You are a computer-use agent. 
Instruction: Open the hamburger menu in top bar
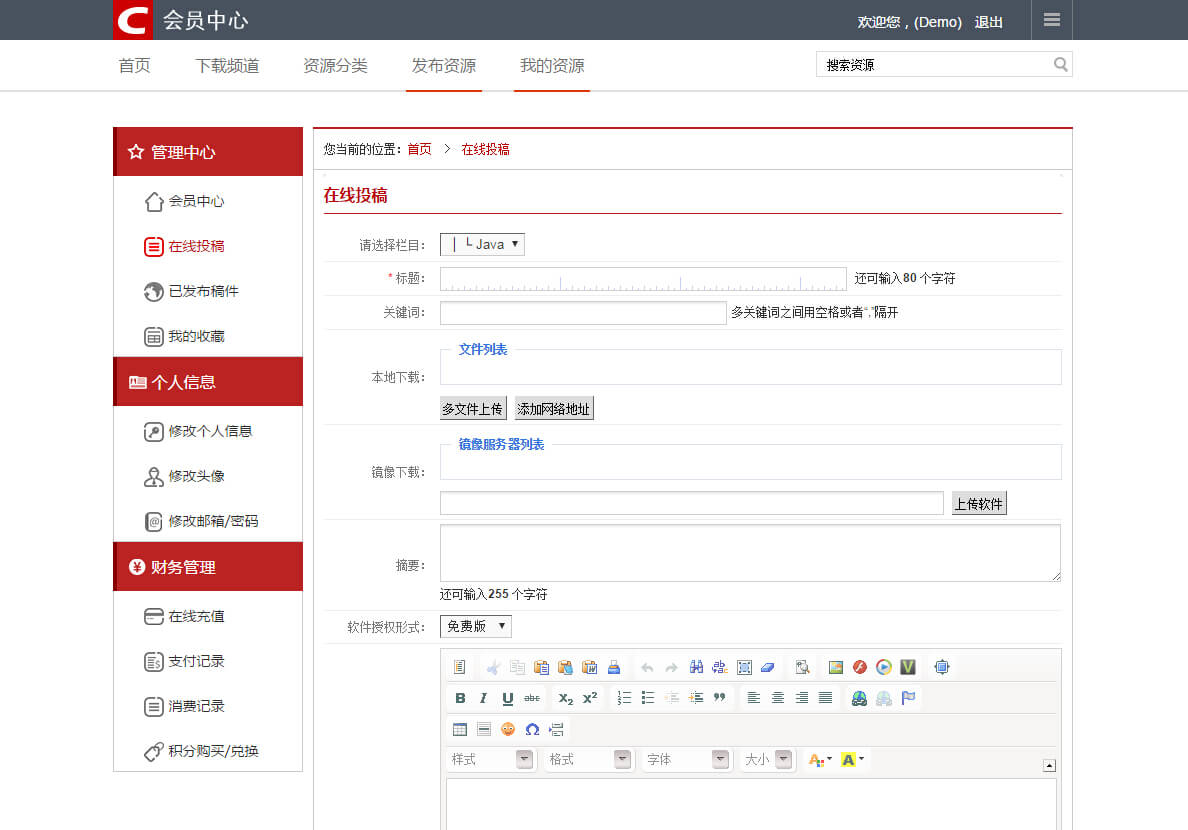coord(1052,20)
